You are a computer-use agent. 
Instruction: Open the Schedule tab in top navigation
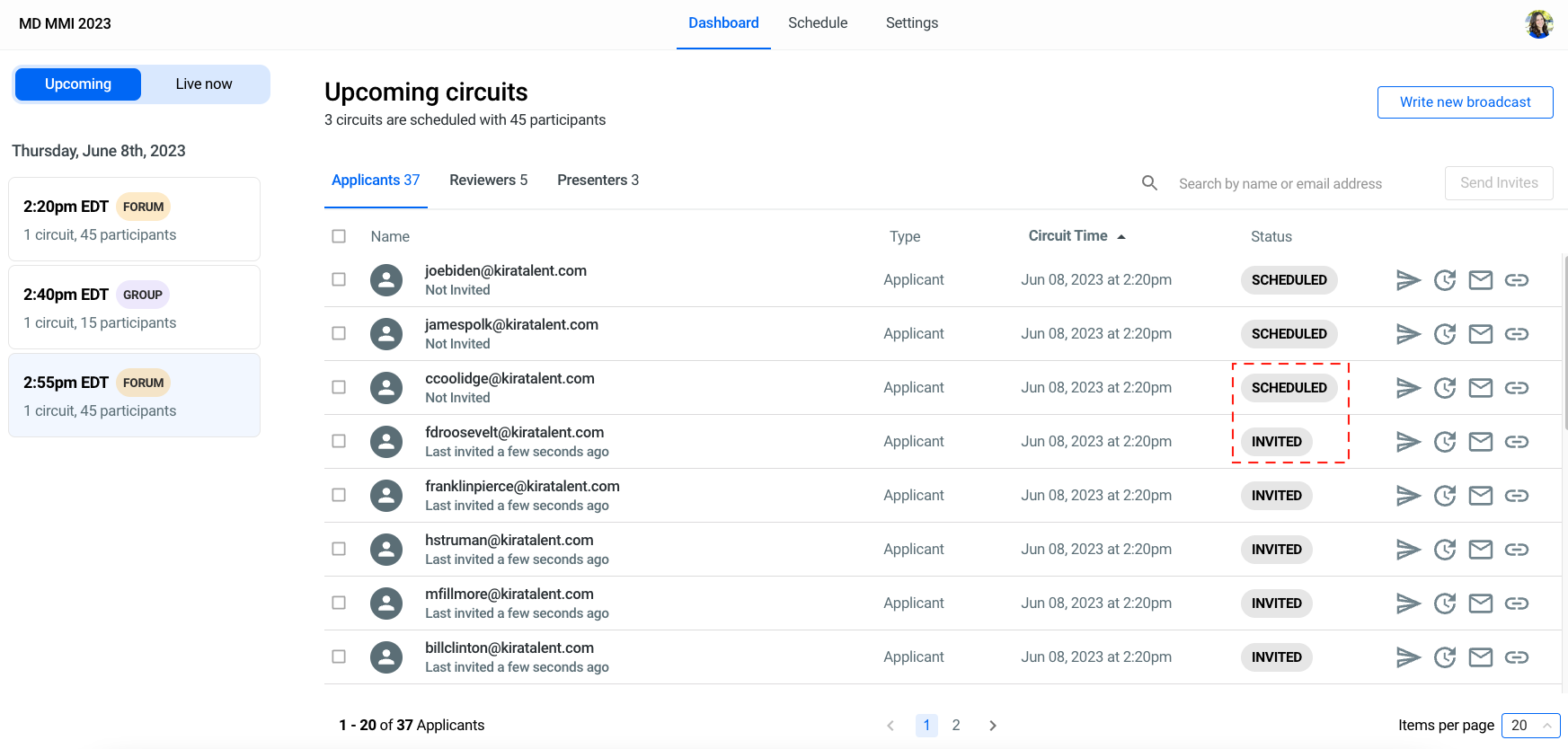pyautogui.click(x=818, y=23)
